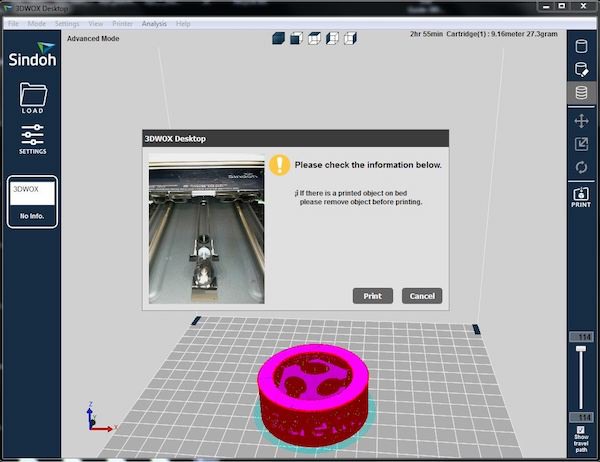This screenshot has width=600, height=462.
Task: Open the Mode menu
Action: pyautogui.click(x=37, y=24)
